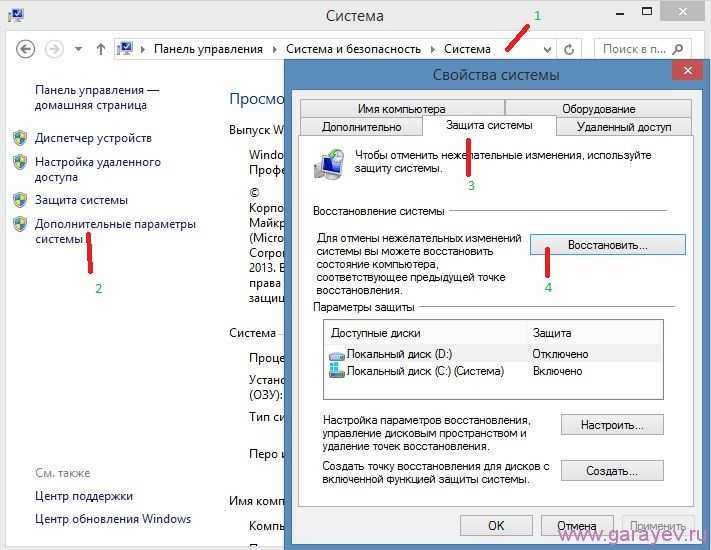Open Панель управления — домашняя страница
This screenshot has height=550, width=711.
pyautogui.click(x=97, y=97)
